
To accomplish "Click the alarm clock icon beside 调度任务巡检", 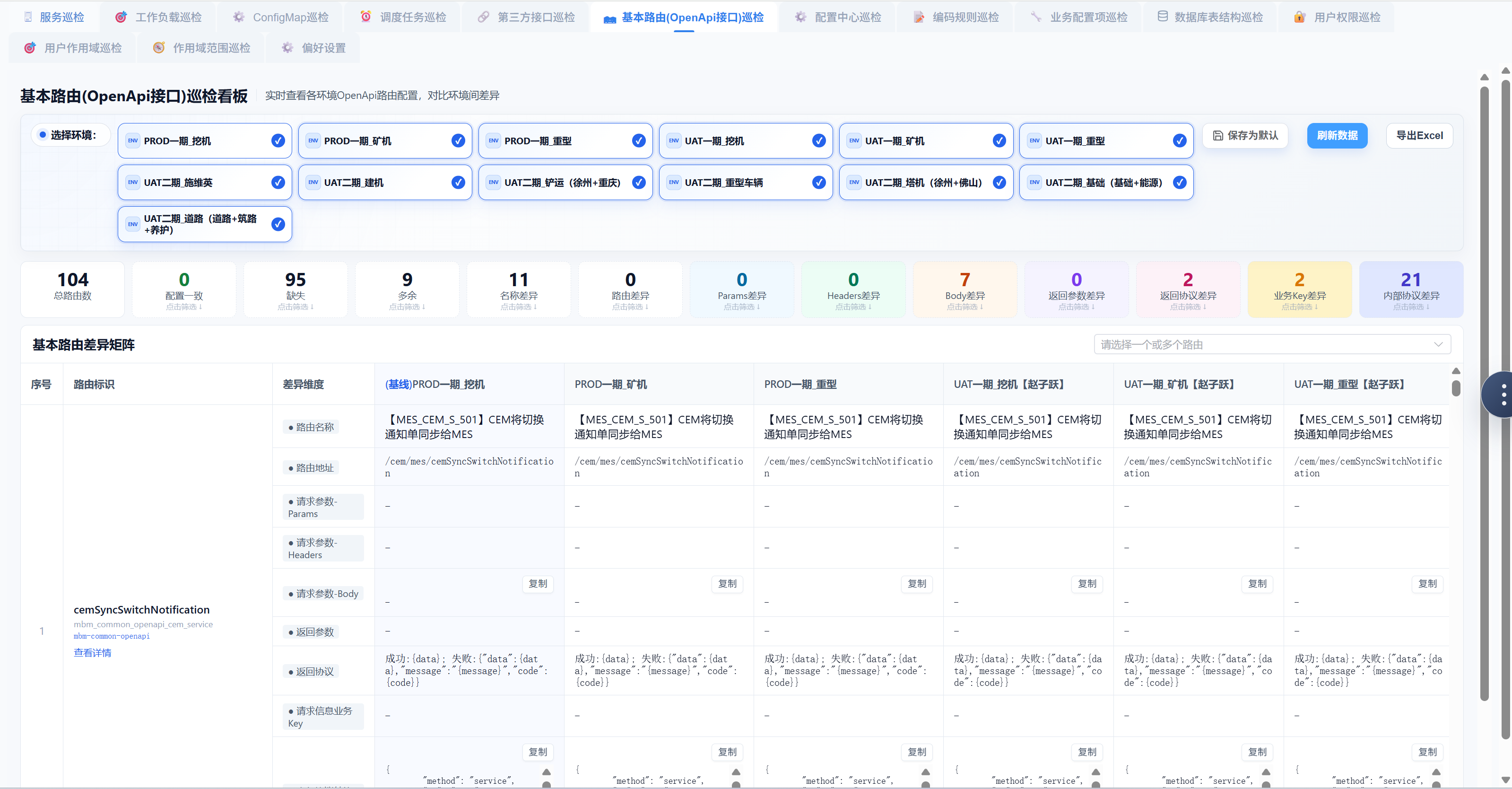I will (365, 17).
